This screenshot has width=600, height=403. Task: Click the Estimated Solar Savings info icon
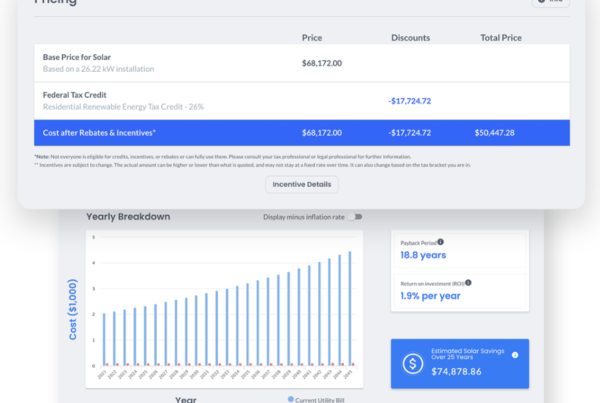click(515, 354)
